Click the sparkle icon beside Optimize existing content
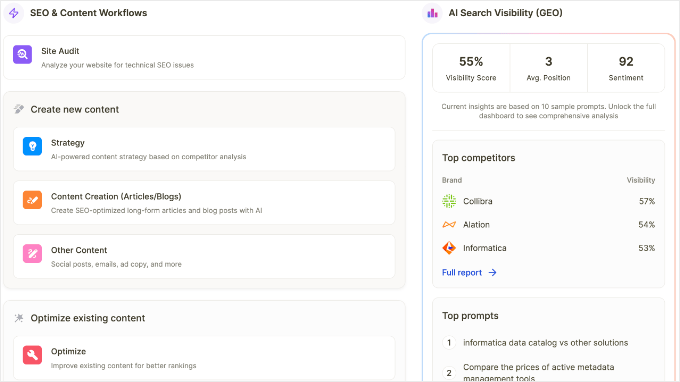Screen dimensions: 680x382 (x=19, y=318)
